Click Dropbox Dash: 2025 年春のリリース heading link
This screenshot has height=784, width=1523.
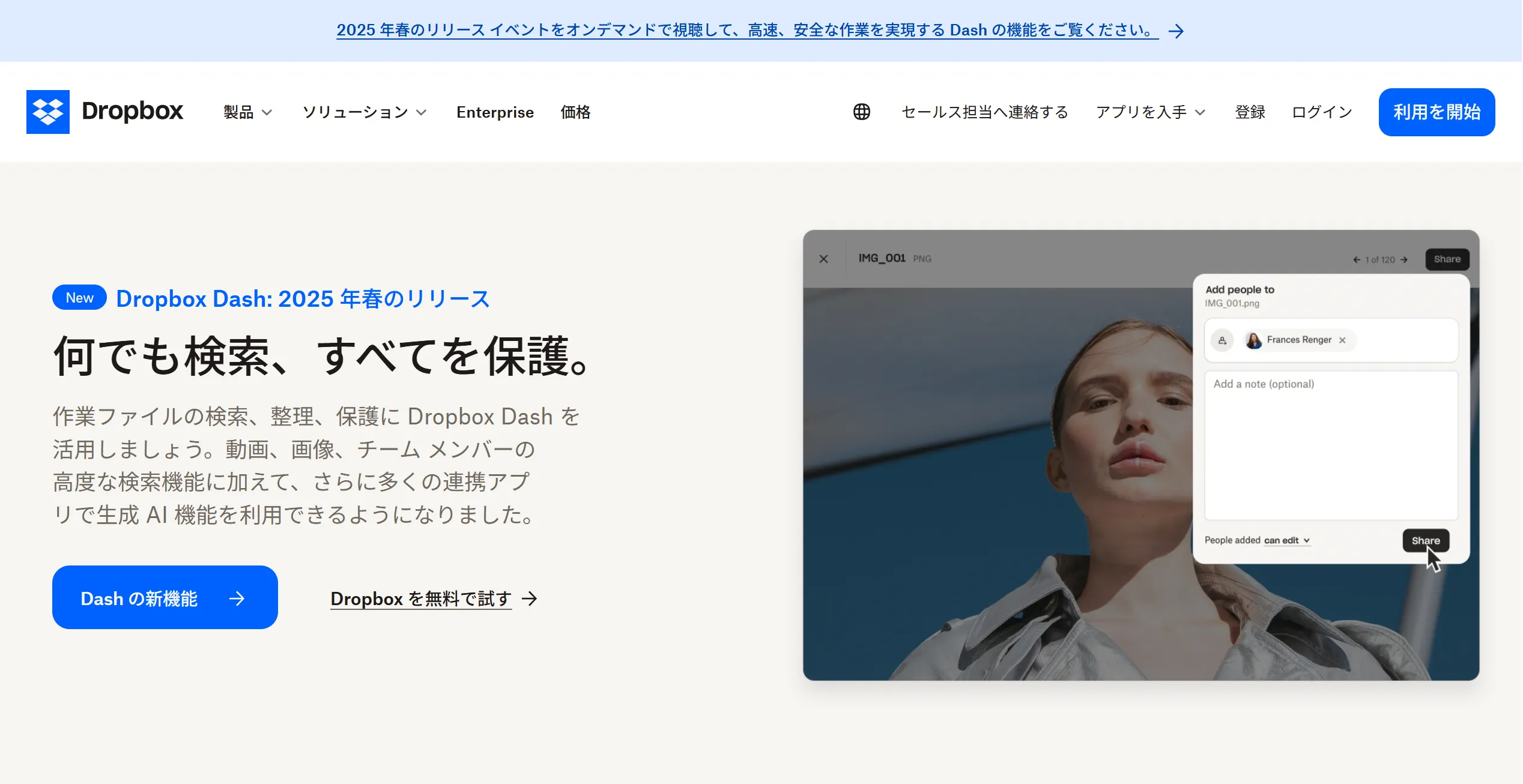[303, 298]
